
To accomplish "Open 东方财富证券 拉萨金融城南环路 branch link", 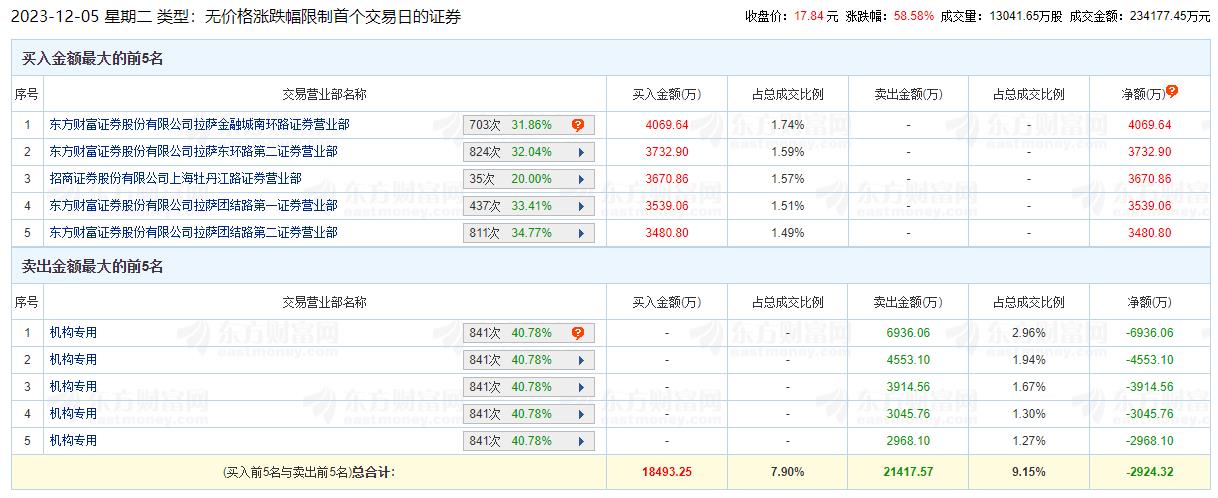I will [199, 125].
